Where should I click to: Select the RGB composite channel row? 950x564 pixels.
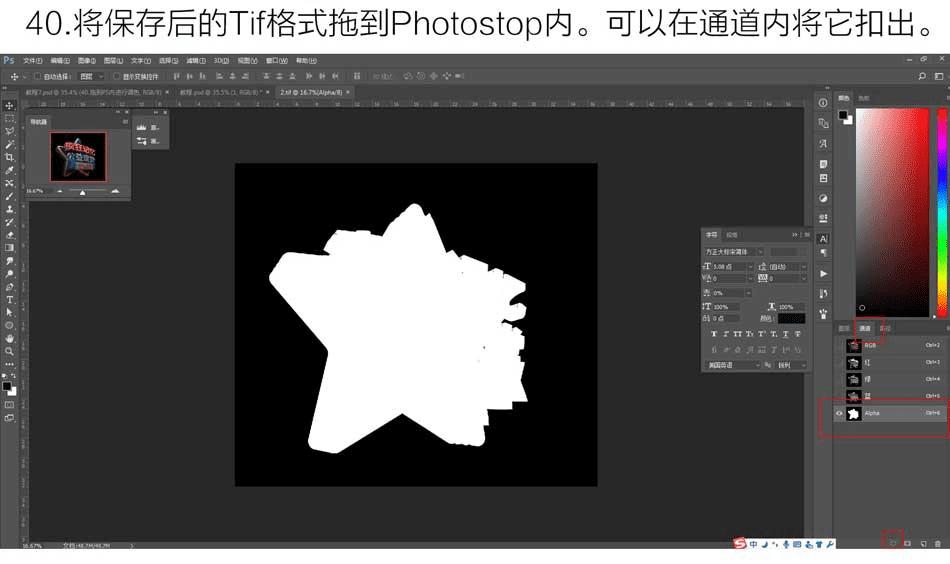(x=891, y=345)
